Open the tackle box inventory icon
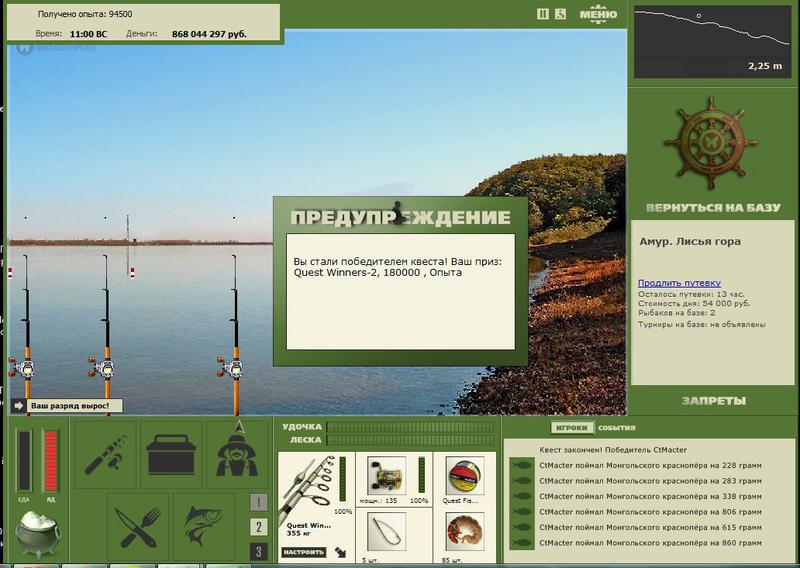This screenshot has width=800, height=568. click(x=171, y=454)
